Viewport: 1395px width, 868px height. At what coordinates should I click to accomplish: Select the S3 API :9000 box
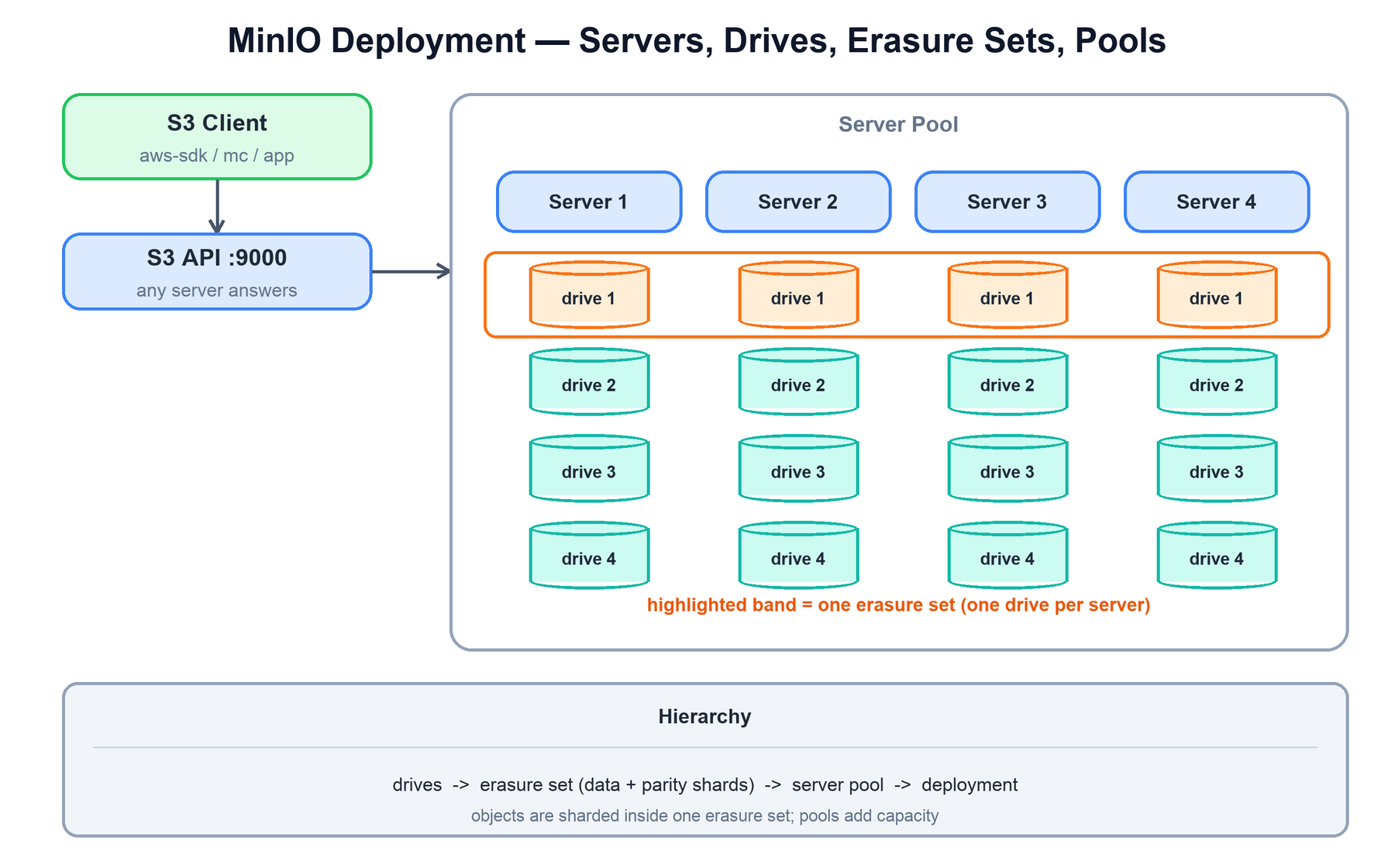coord(217,272)
